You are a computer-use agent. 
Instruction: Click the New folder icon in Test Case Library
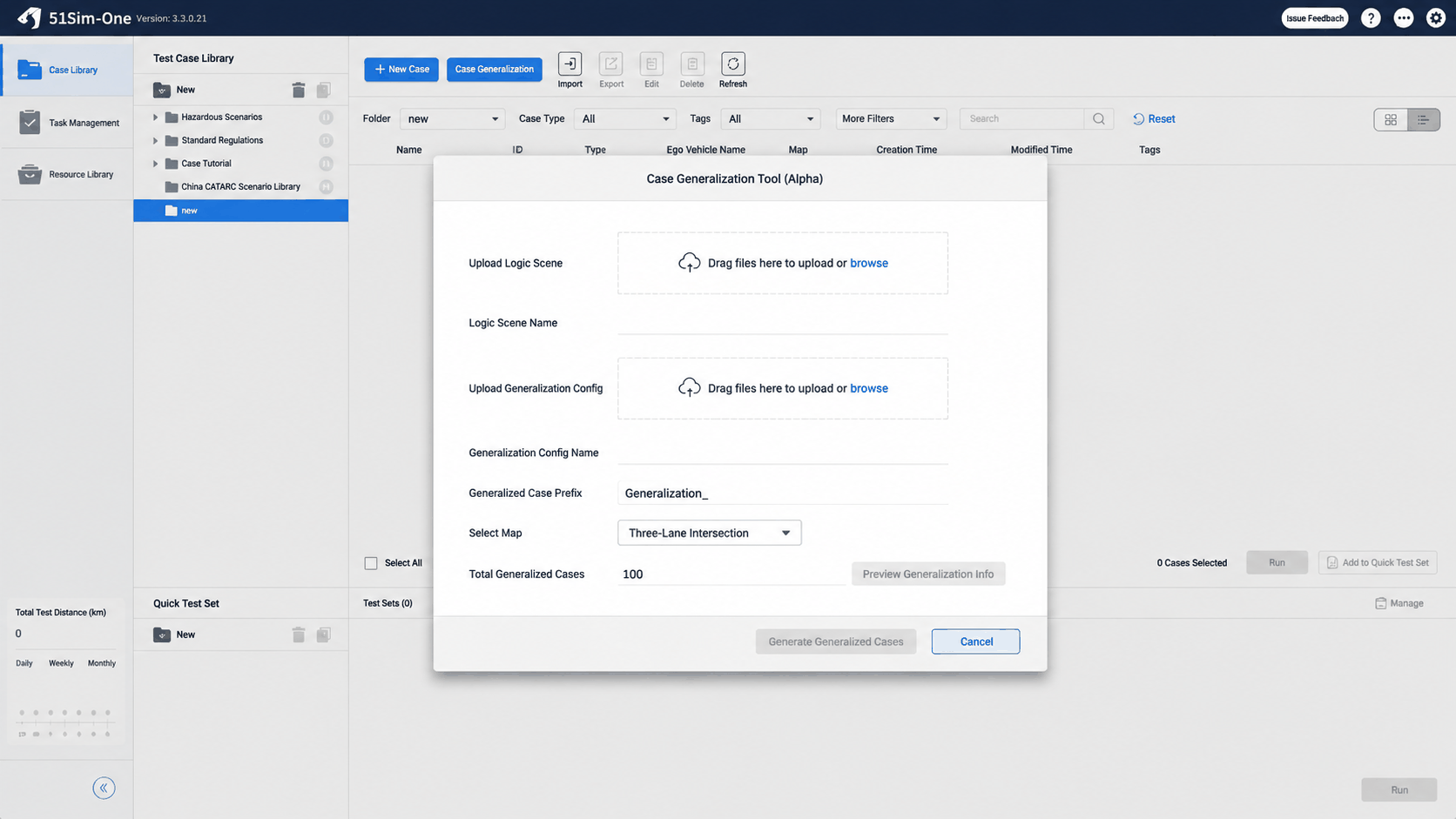tap(162, 90)
